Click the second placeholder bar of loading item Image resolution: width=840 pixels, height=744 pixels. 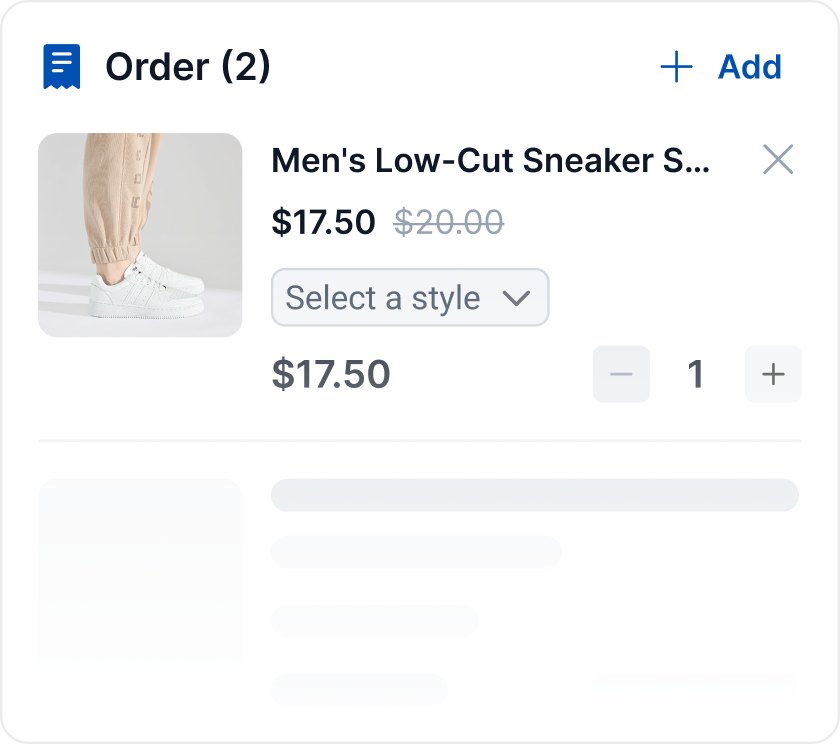coord(416,551)
